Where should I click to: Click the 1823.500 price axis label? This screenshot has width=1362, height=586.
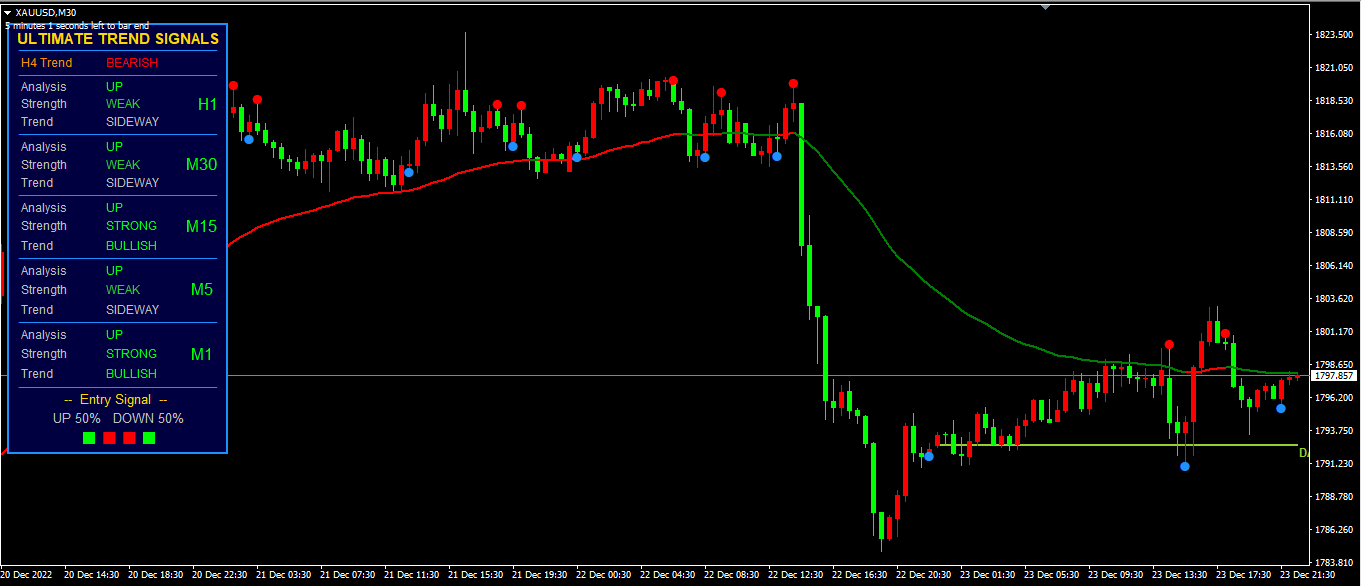pos(1335,35)
